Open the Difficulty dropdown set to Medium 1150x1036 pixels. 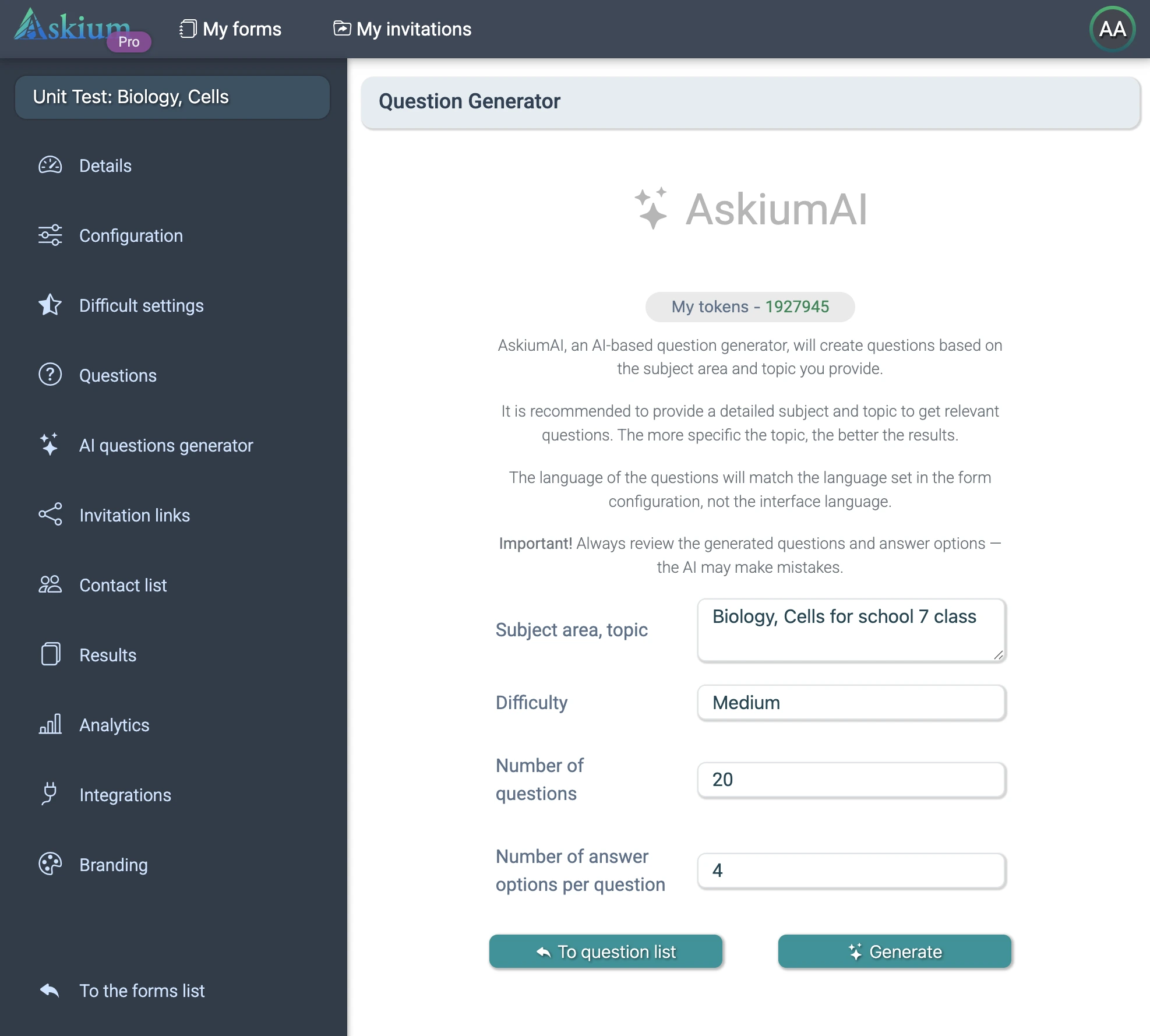[851, 703]
